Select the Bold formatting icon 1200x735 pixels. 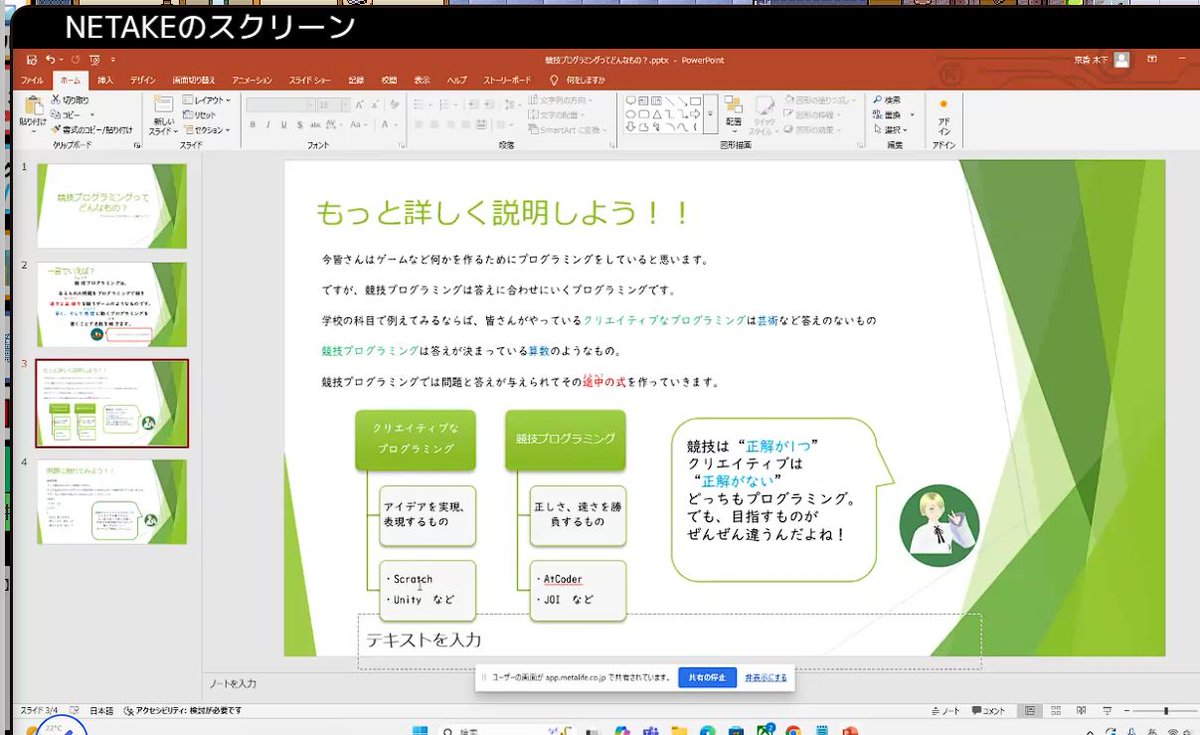pos(253,124)
